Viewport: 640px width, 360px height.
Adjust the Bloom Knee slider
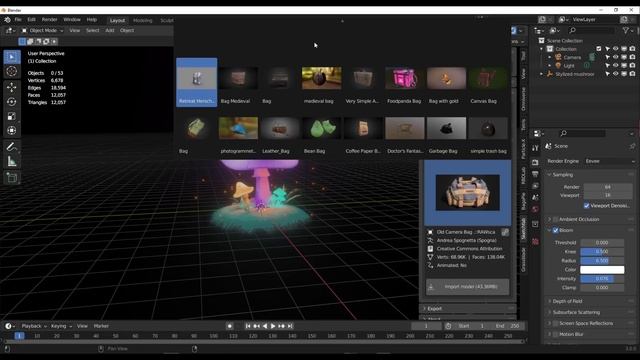[x=602, y=251]
